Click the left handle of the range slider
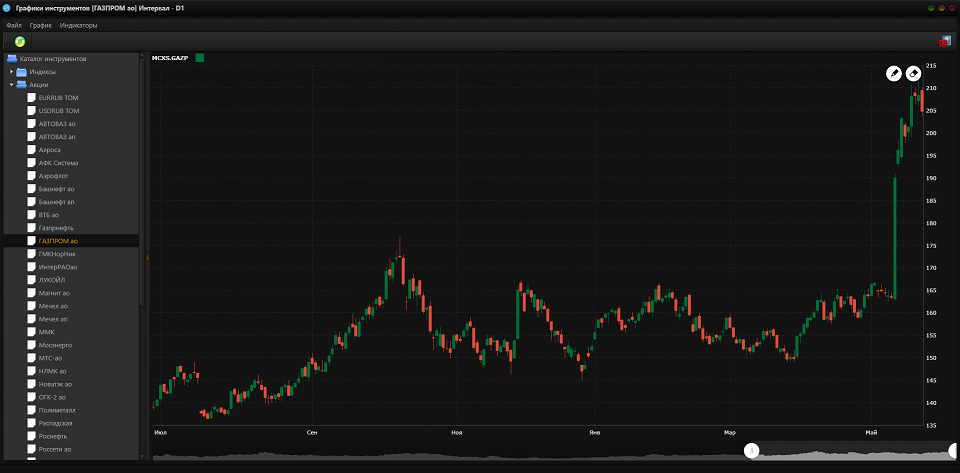Image resolution: width=960 pixels, height=473 pixels. click(752, 451)
